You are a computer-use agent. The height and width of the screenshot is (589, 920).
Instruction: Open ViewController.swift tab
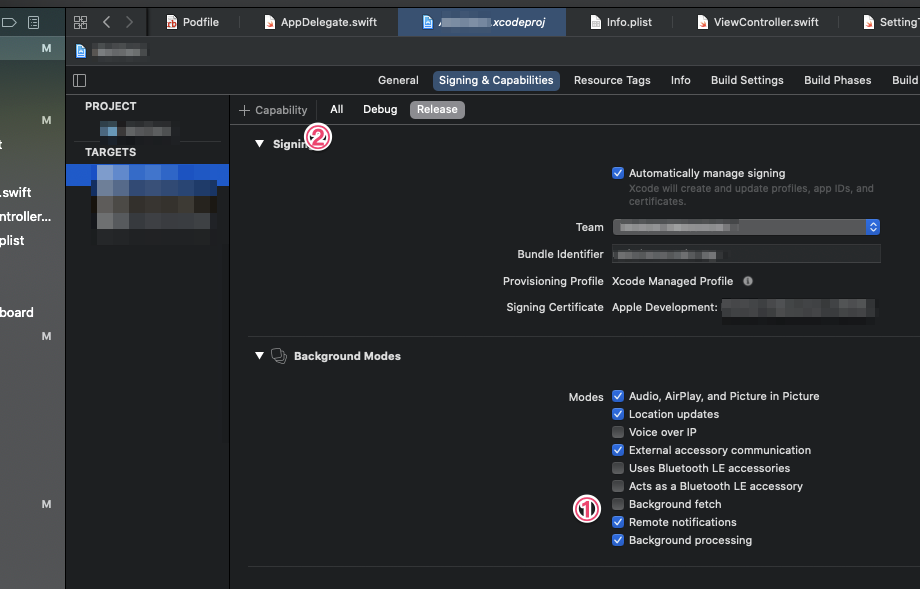758,22
